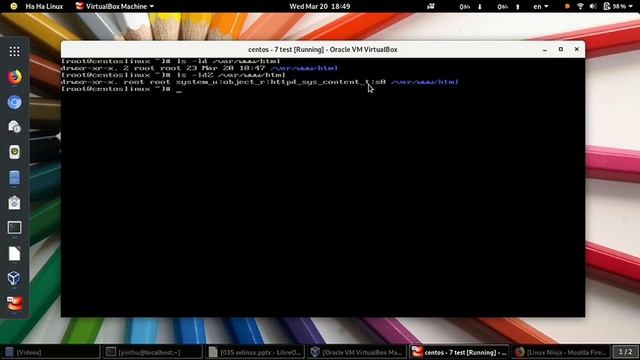
Task: Switch to the Videos taskbar window
Action: [51, 352]
